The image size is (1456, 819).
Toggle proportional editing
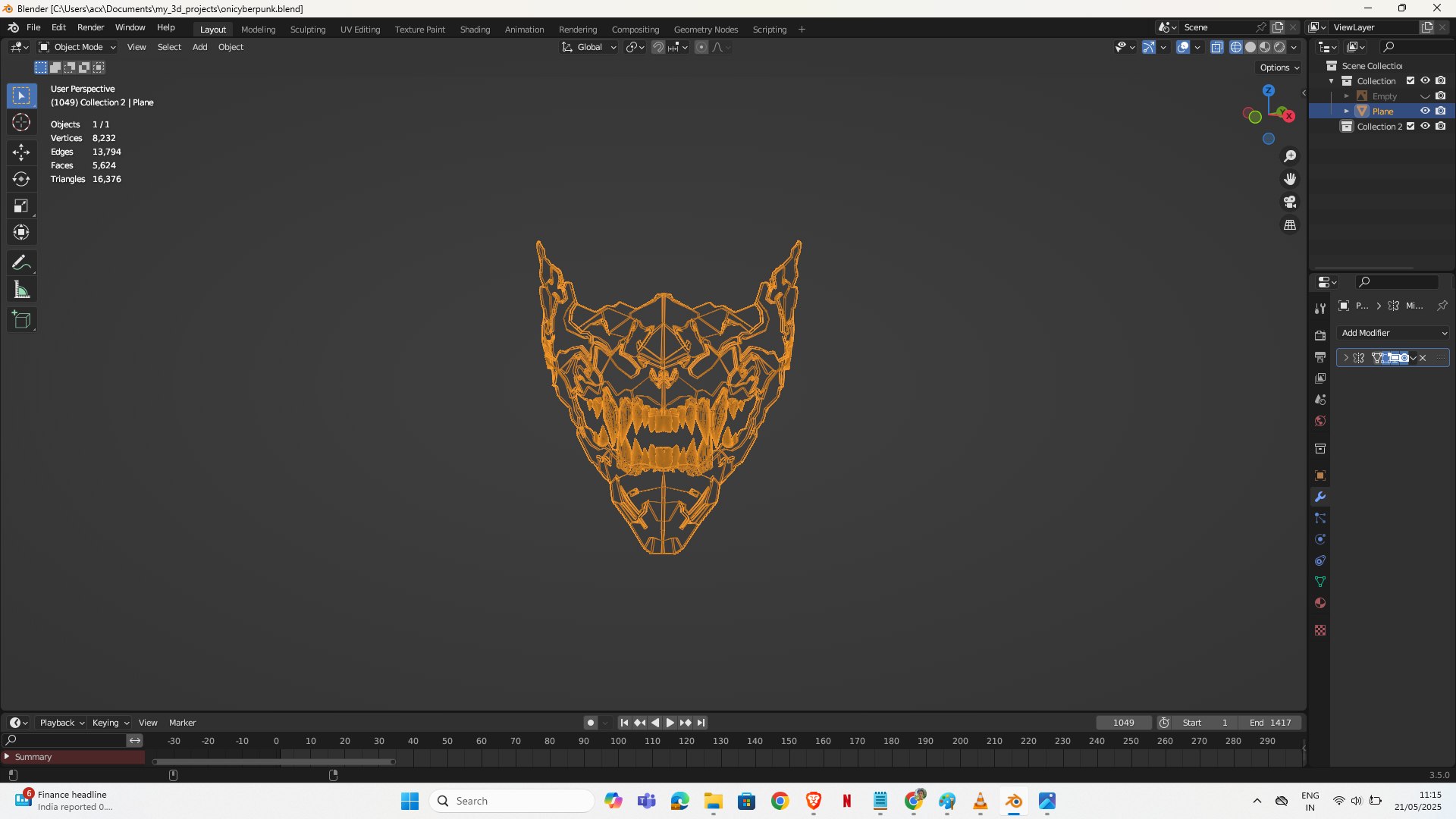coord(701,47)
